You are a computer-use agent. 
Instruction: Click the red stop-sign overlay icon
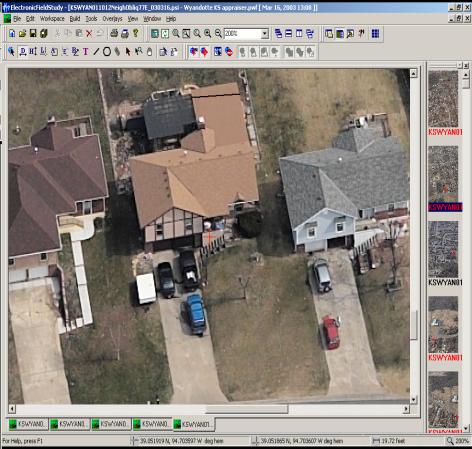229,52
